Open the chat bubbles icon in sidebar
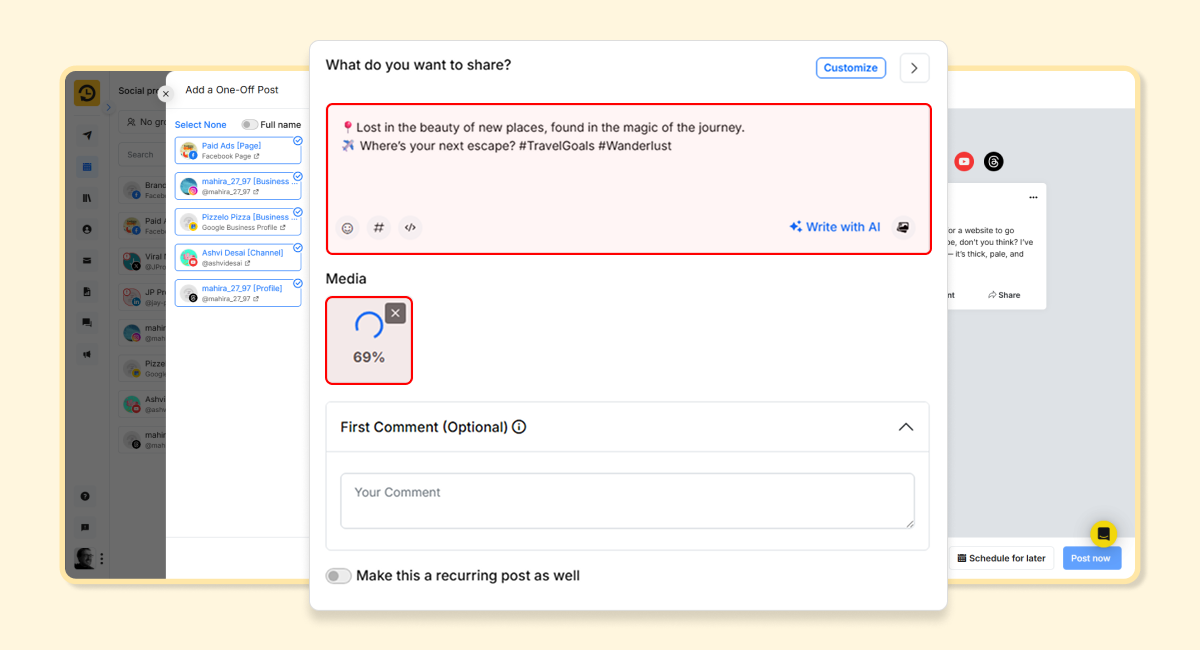1200x650 pixels. [x=87, y=323]
